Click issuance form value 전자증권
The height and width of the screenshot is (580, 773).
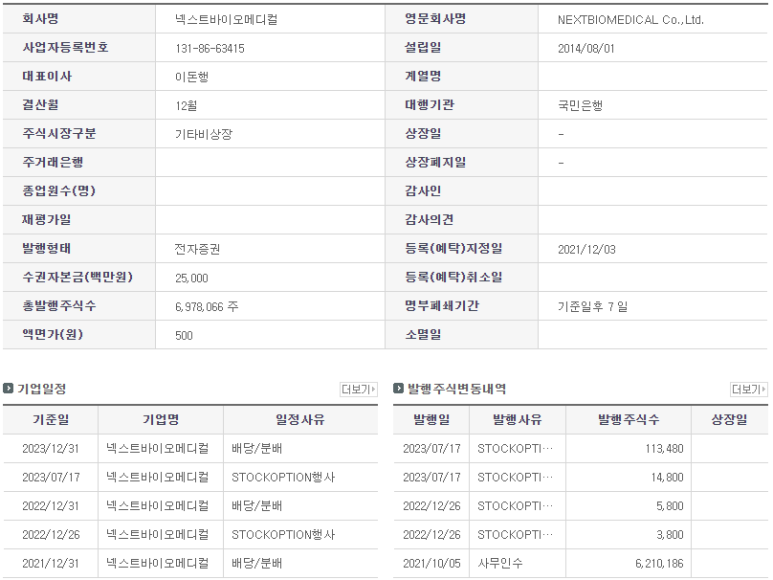197,249
